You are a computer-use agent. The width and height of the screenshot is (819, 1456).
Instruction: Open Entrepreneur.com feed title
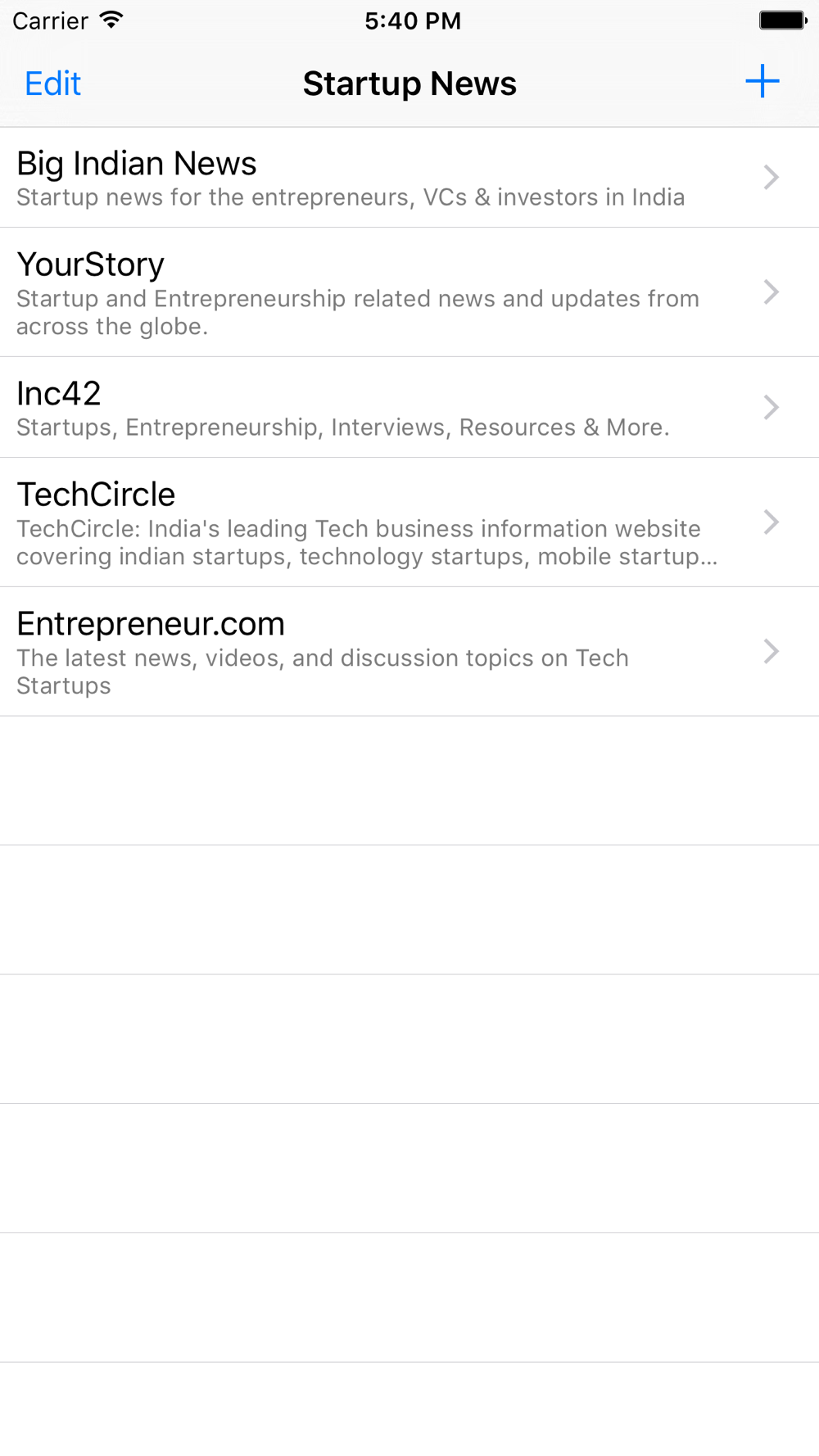(151, 624)
